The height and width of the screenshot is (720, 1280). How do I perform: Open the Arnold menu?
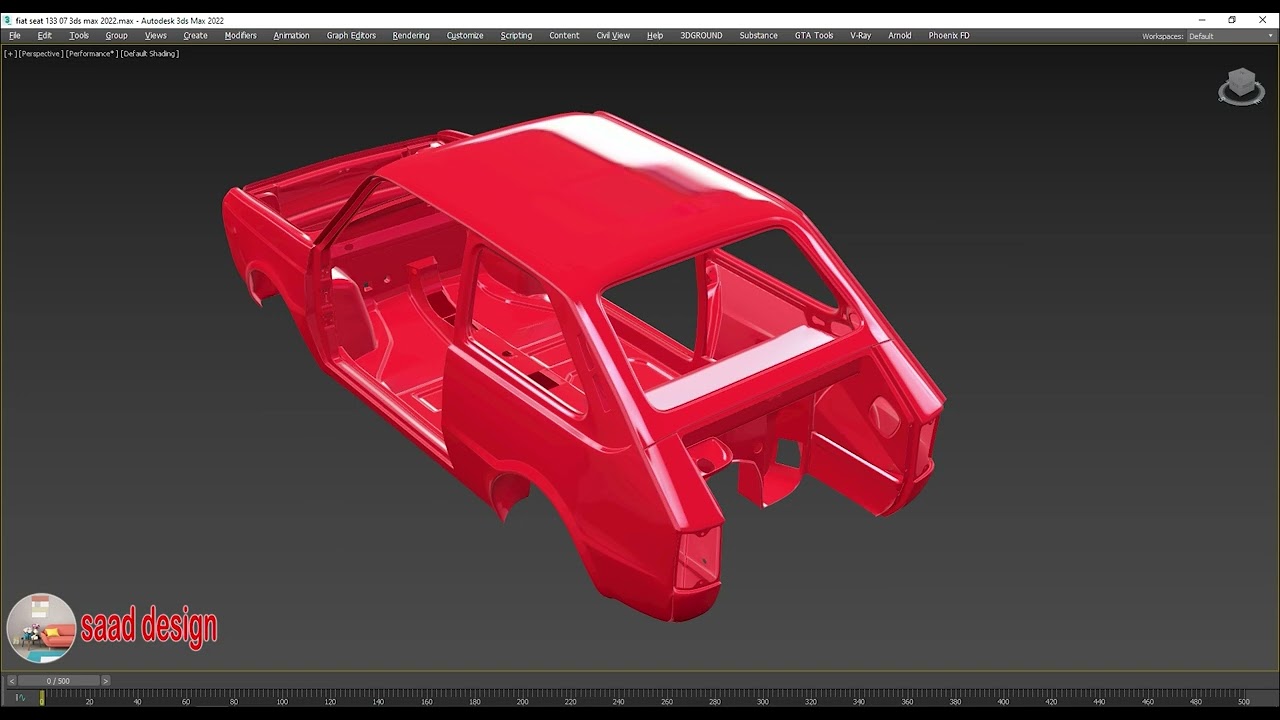900,35
